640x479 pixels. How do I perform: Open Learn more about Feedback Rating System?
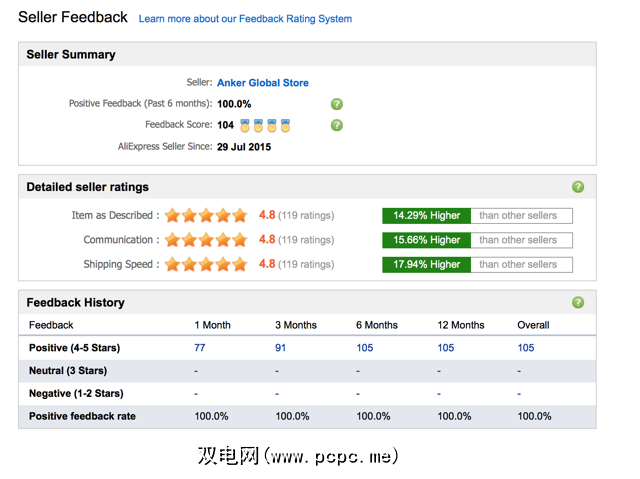[x=245, y=19]
